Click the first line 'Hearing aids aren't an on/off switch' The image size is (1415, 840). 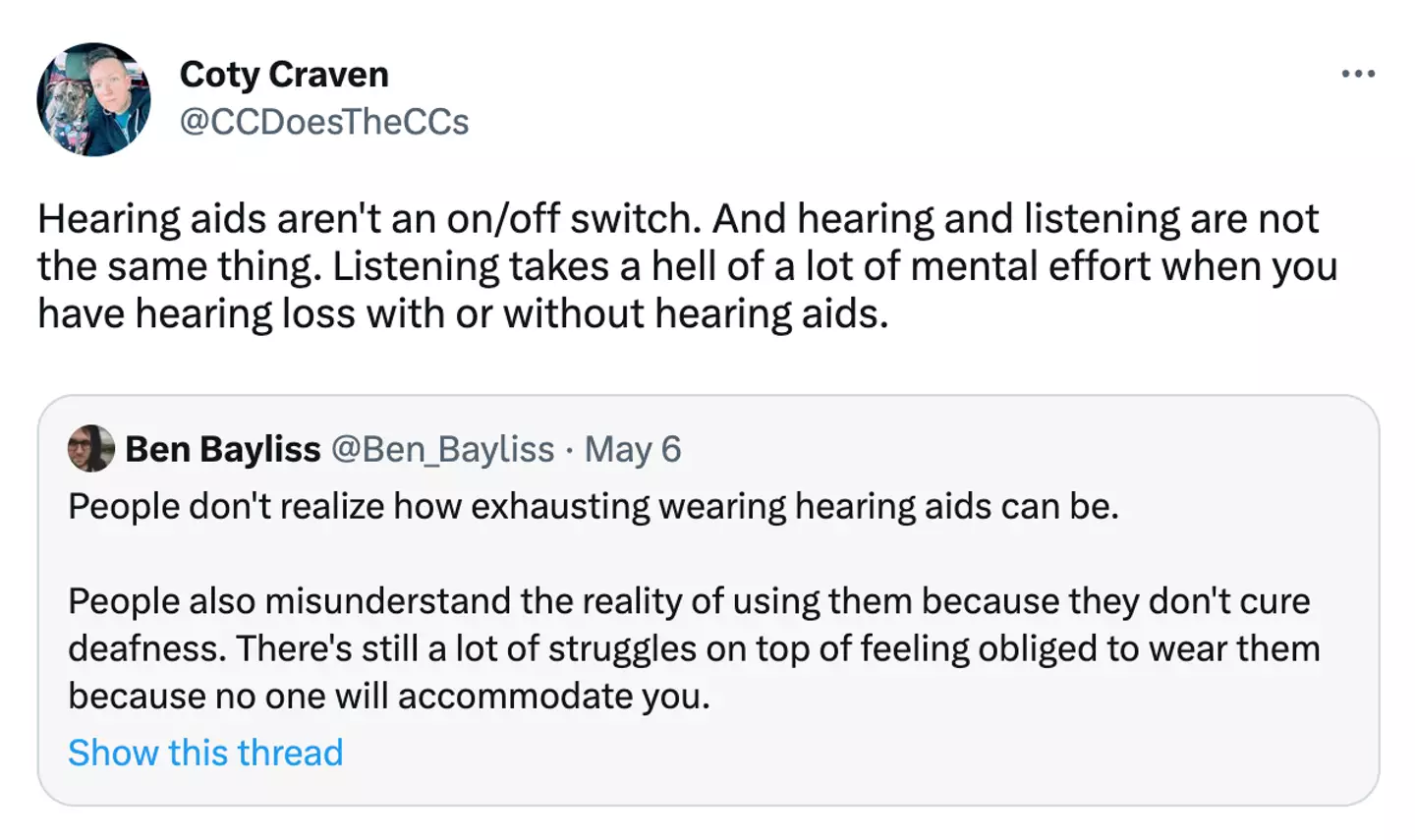(368, 219)
